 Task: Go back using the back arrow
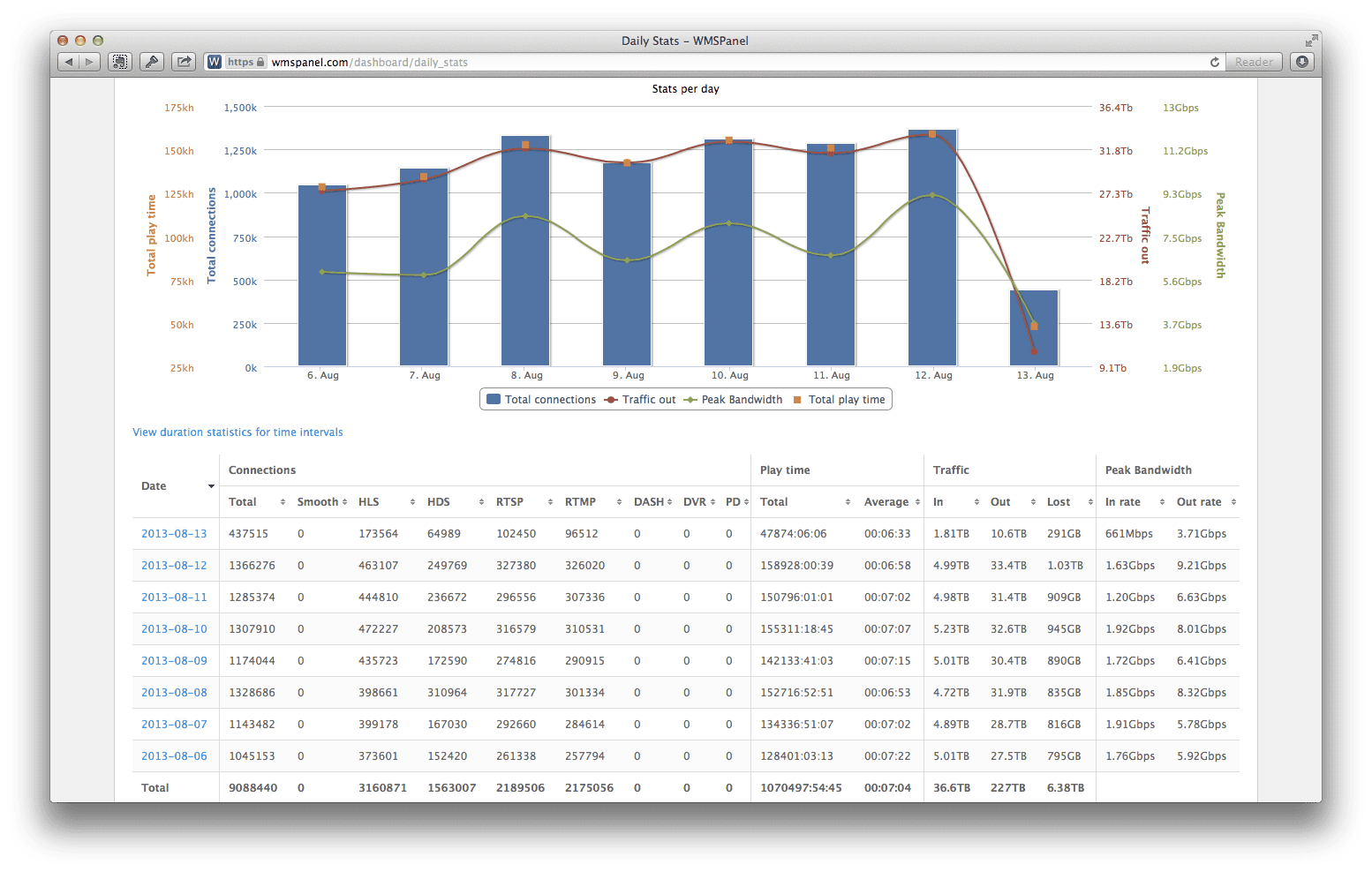68,62
